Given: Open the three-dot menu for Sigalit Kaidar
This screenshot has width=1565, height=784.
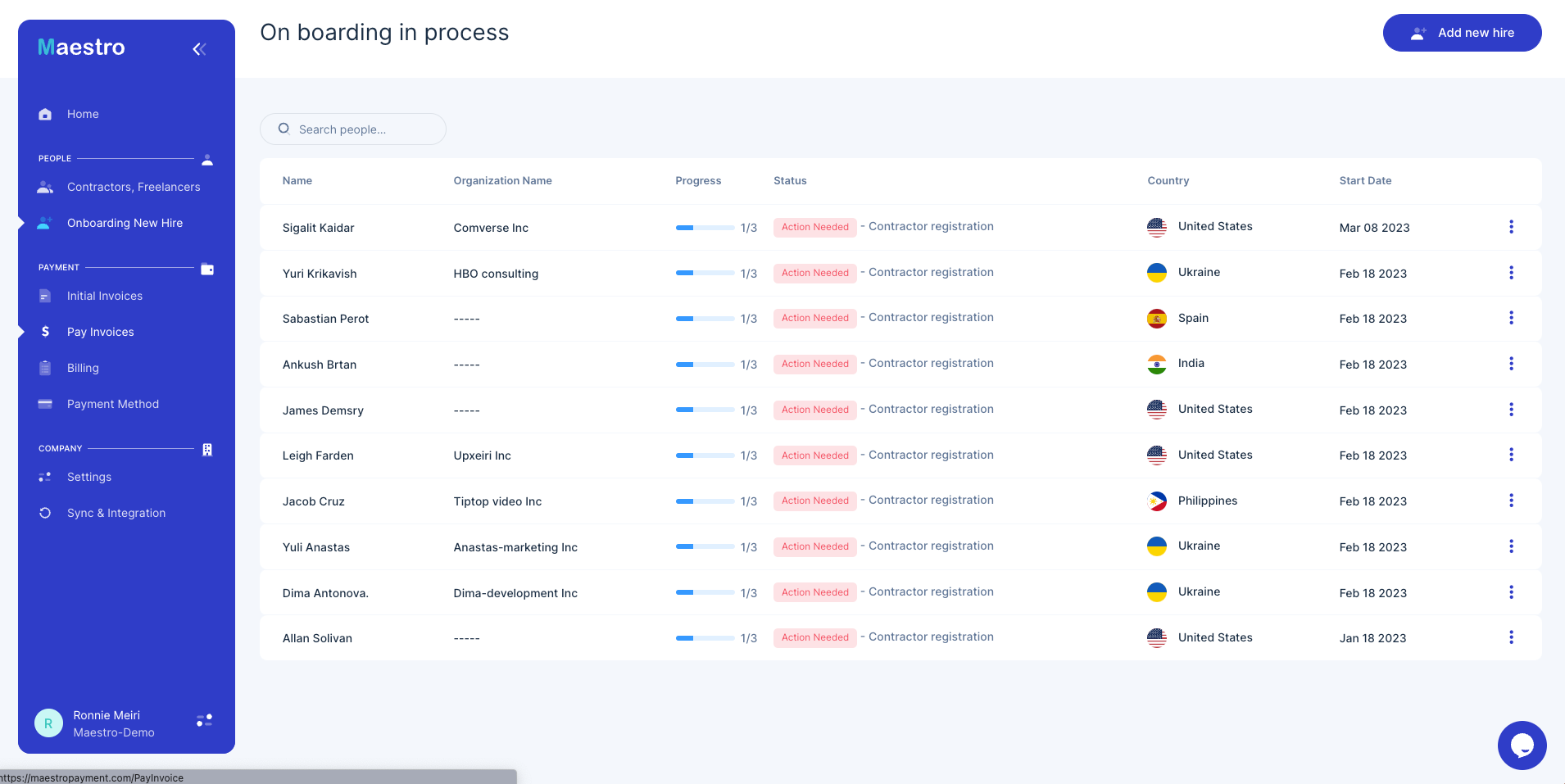Looking at the screenshot, I should (x=1511, y=227).
